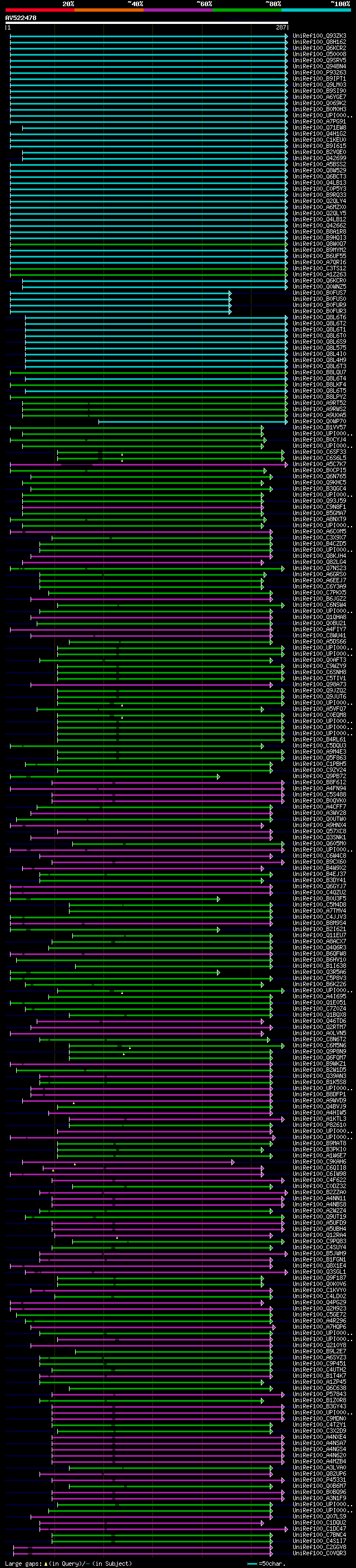Screen dimensions: 356x1568
Task: Select hit label UniRef100_Q9SRV5
Action: pos(319,60)
